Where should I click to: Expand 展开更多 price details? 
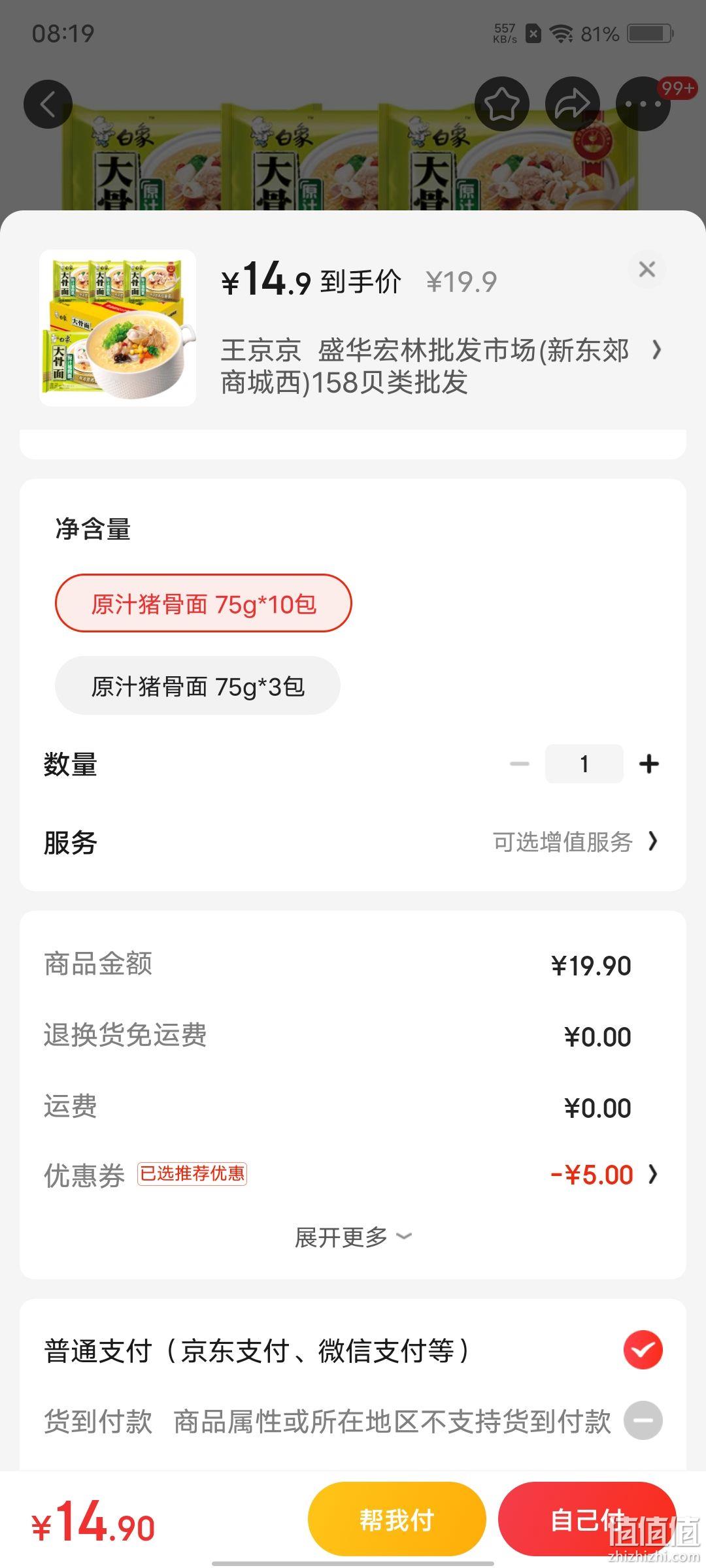[x=353, y=1237]
